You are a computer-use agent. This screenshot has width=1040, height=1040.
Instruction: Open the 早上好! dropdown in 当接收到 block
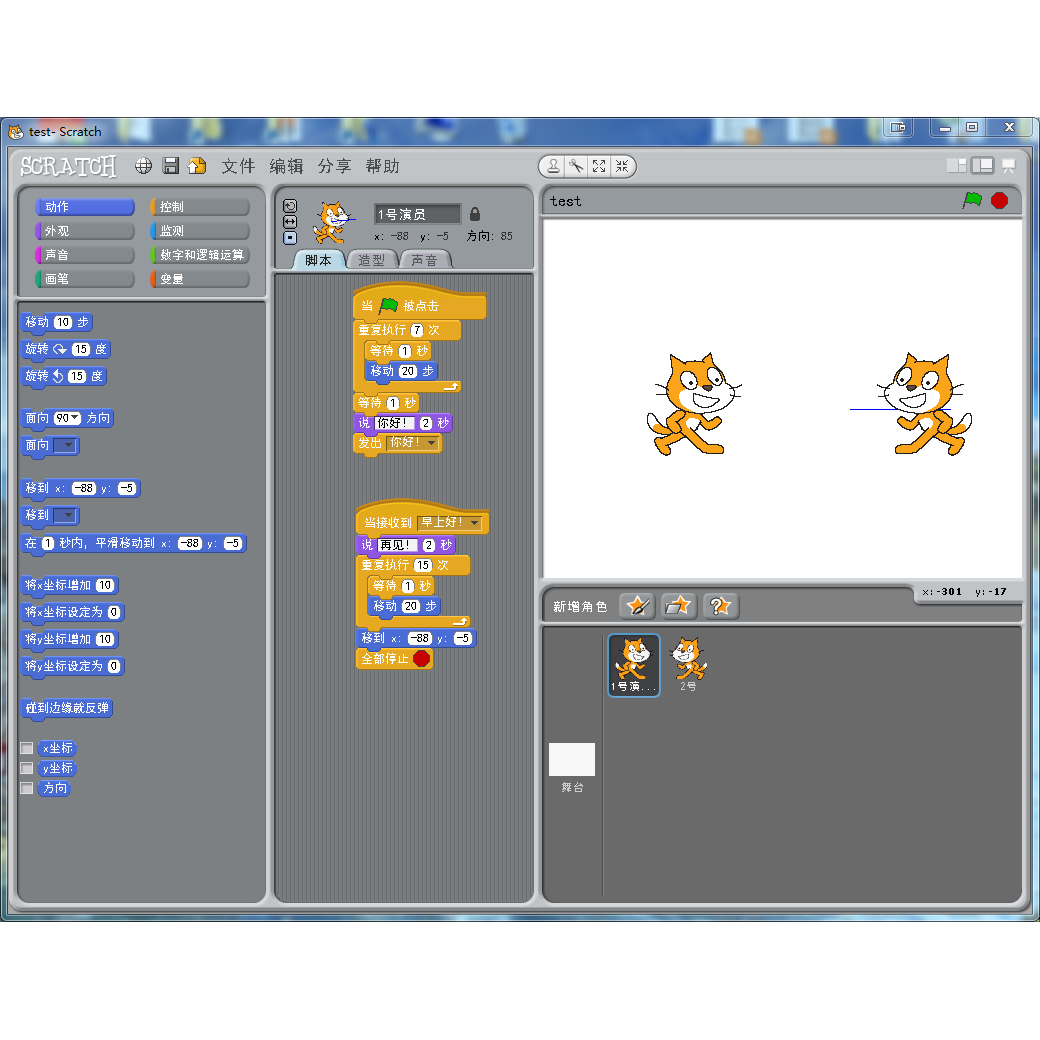click(x=473, y=523)
